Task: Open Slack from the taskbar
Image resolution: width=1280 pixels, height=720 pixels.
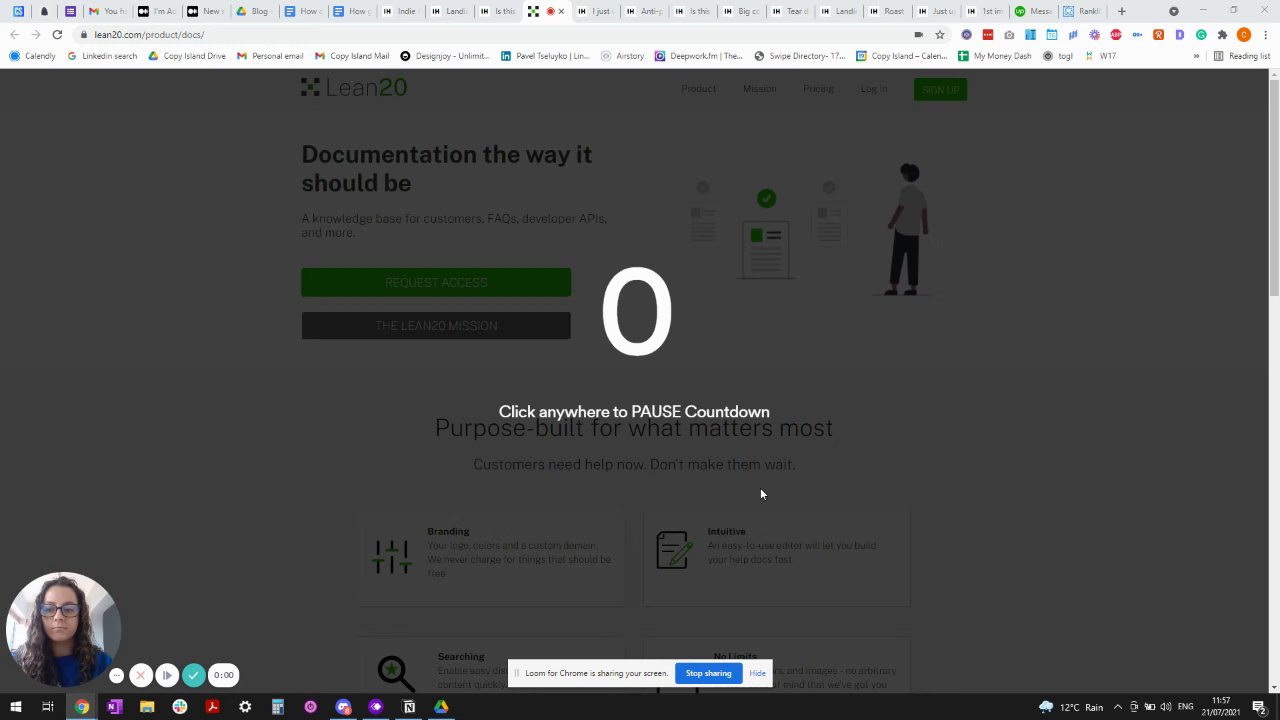Action: coord(179,707)
